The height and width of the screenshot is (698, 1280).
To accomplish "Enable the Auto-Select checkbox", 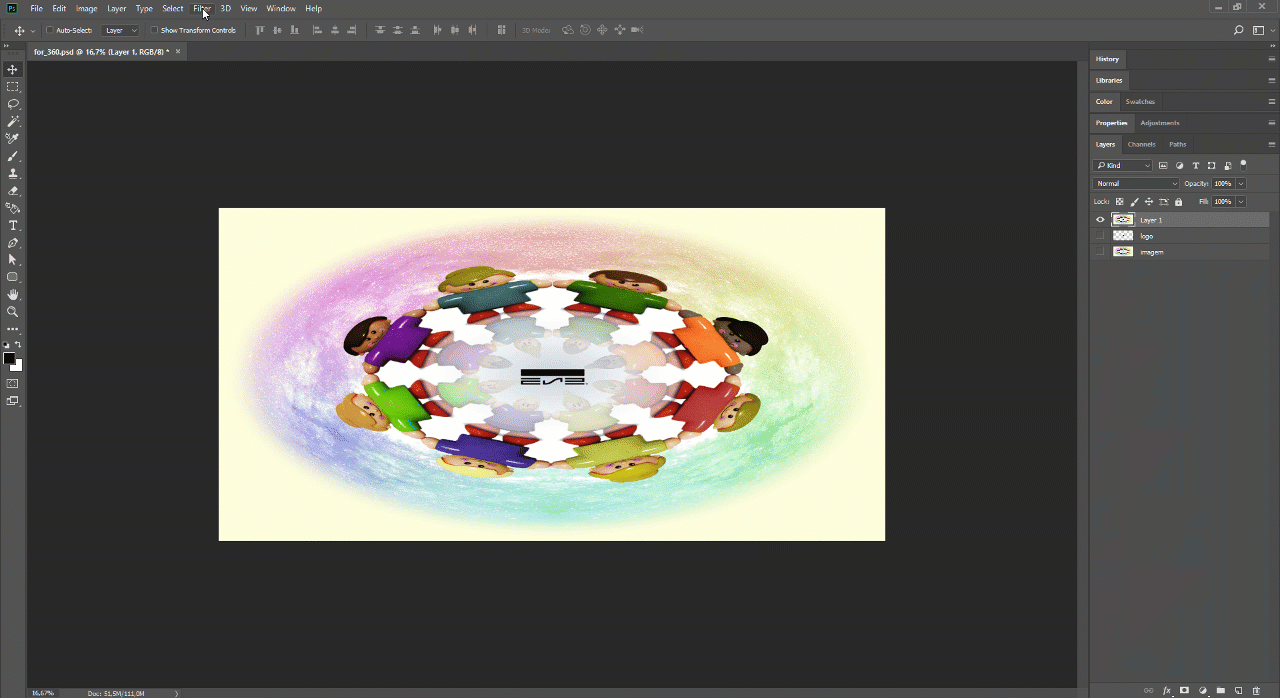I will coord(50,30).
